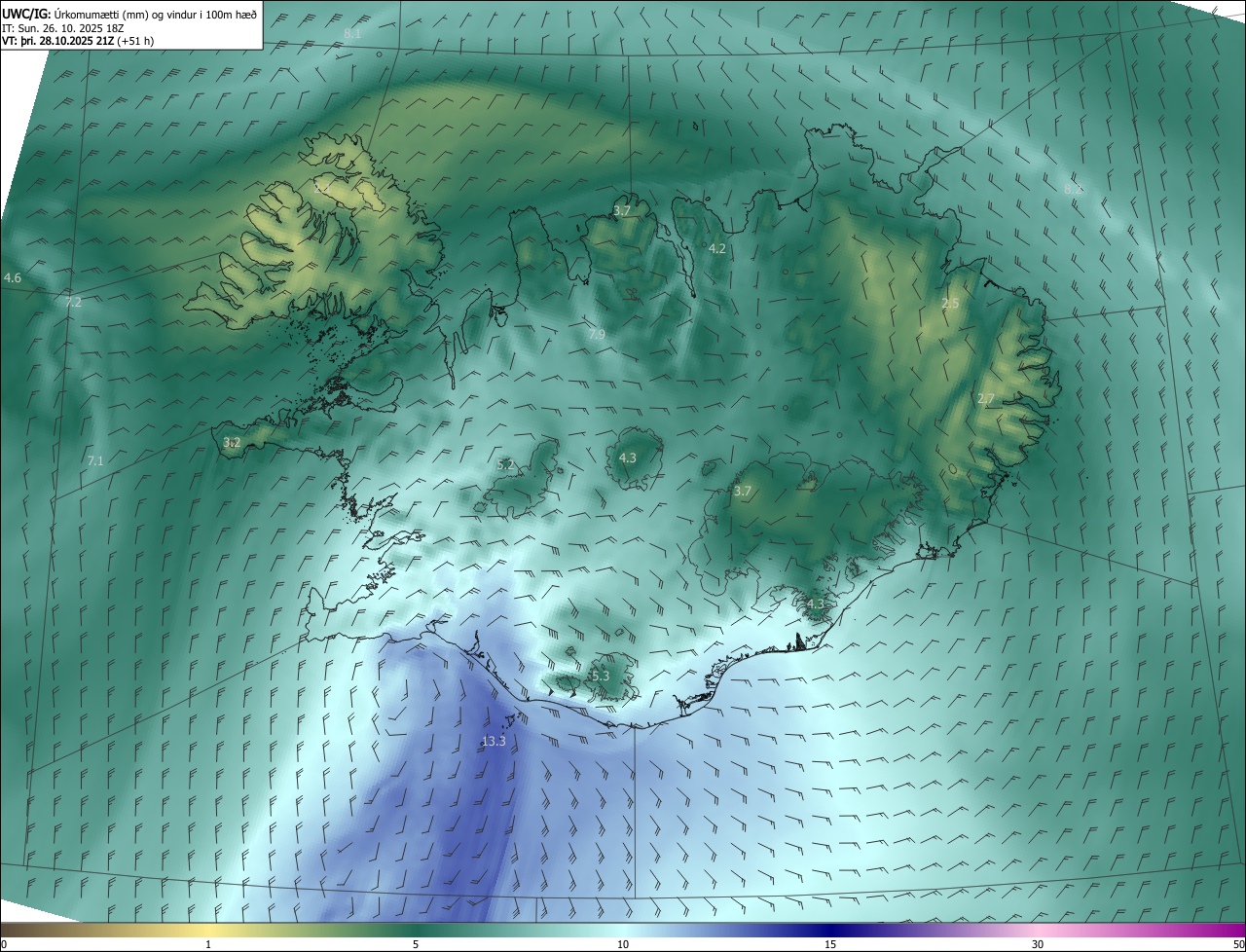Image resolution: width=1246 pixels, height=952 pixels.
Task: Click the 1 tick on the color scale
Action: (x=208, y=944)
